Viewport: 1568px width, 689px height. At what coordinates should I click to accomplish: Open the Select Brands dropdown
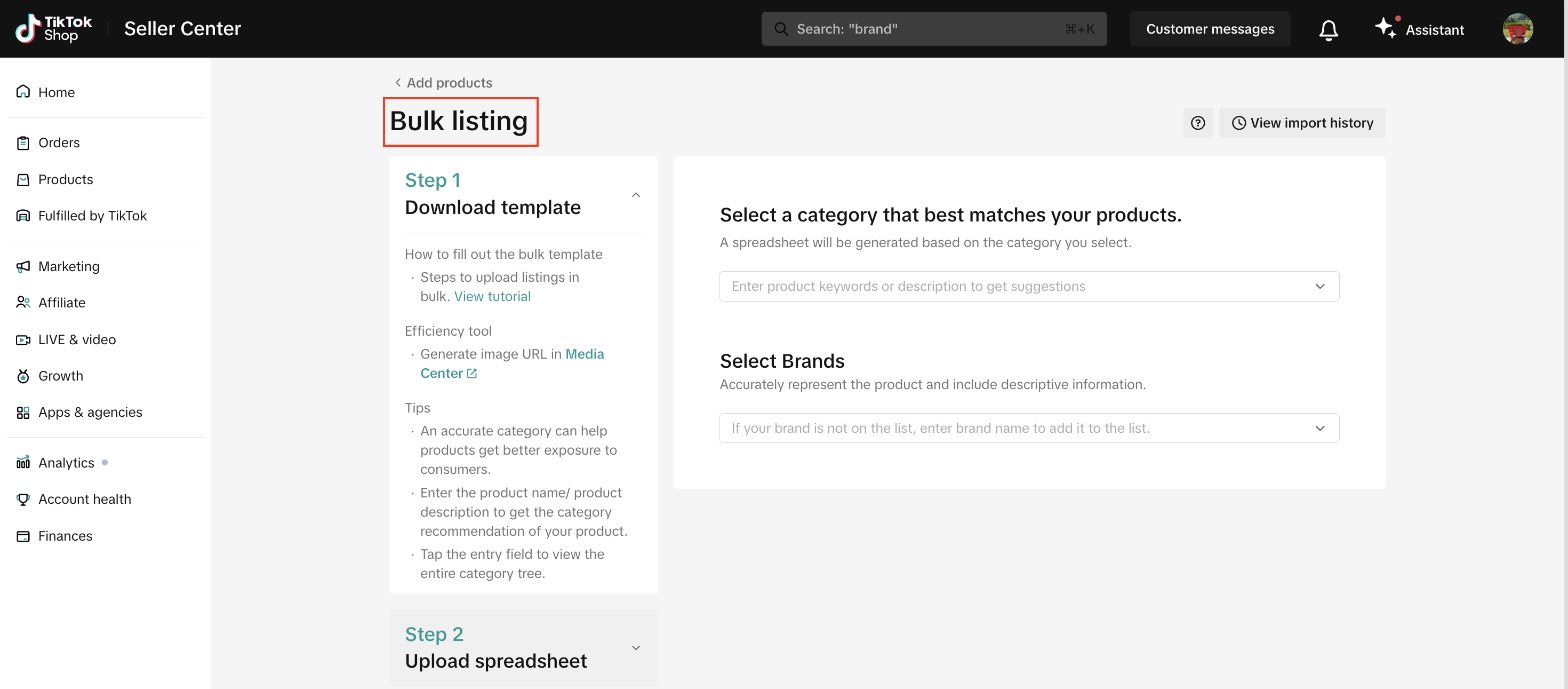[x=1029, y=428]
